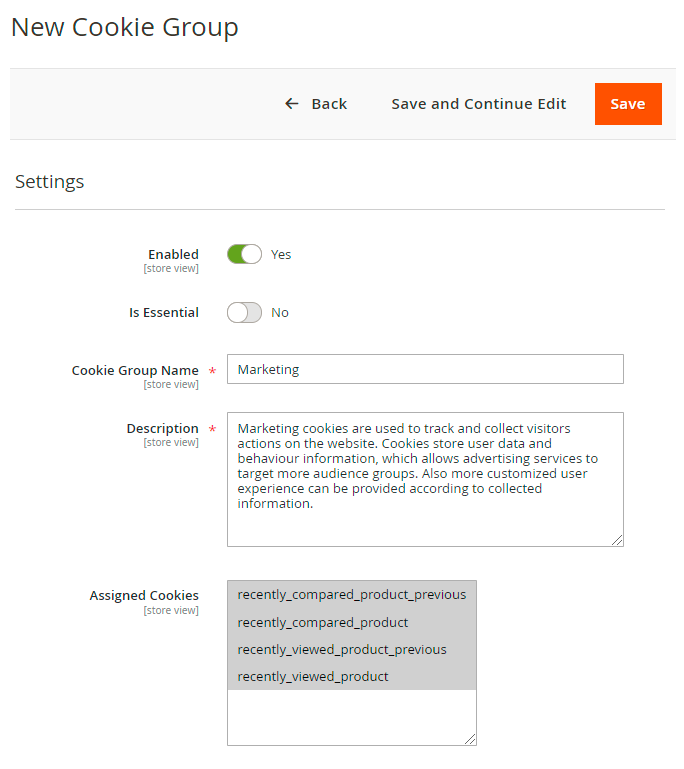Screen dimensions: 684x769
Task: Choose recently_viewed_product_previous in Assigned Cookies
Action: (341, 649)
